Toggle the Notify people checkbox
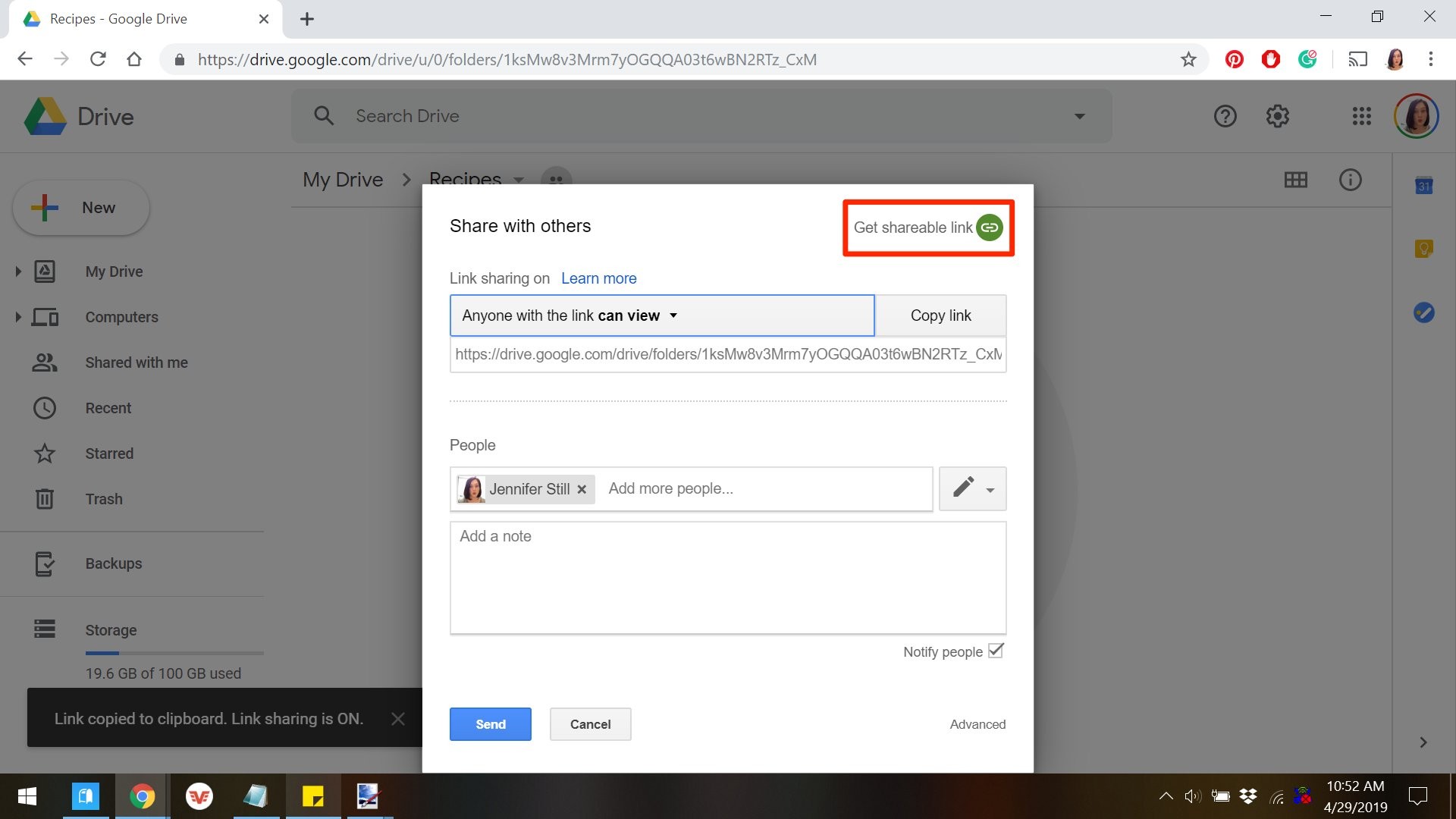Screen dimensions: 1456x819 point(997,651)
